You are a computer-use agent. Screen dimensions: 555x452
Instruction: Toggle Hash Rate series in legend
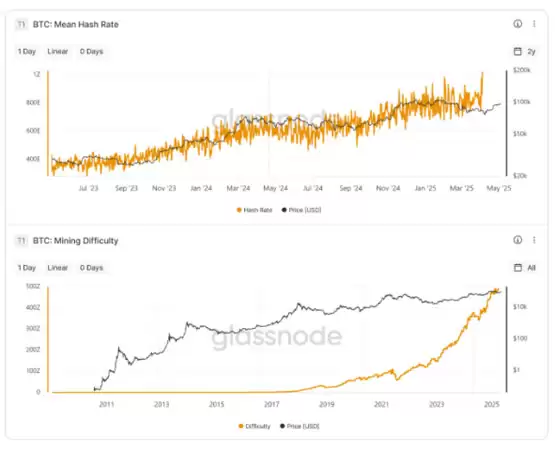(x=254, y=210)
